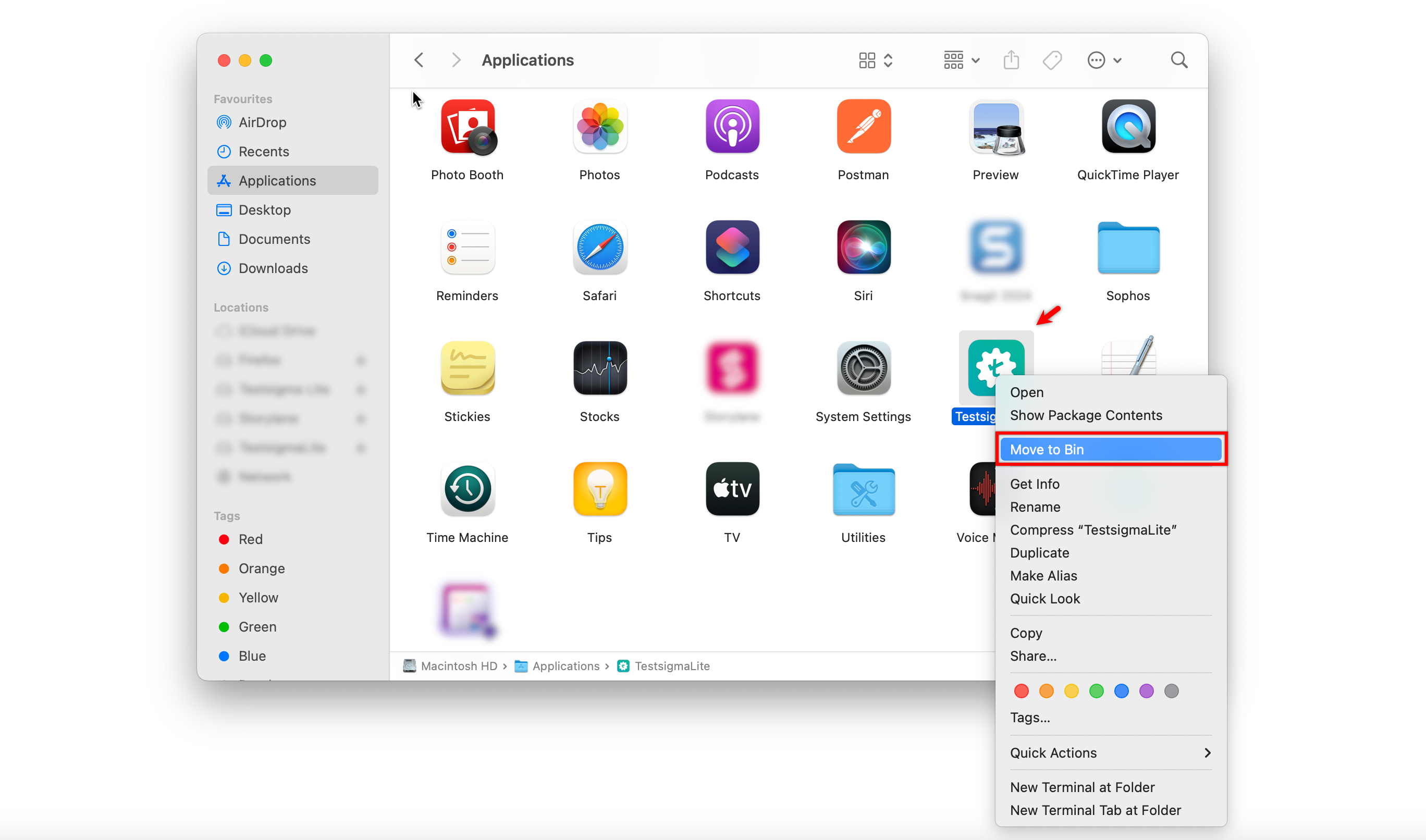
Task: Open the more actions ellipsis menu
Action: tap(1103, 59)
